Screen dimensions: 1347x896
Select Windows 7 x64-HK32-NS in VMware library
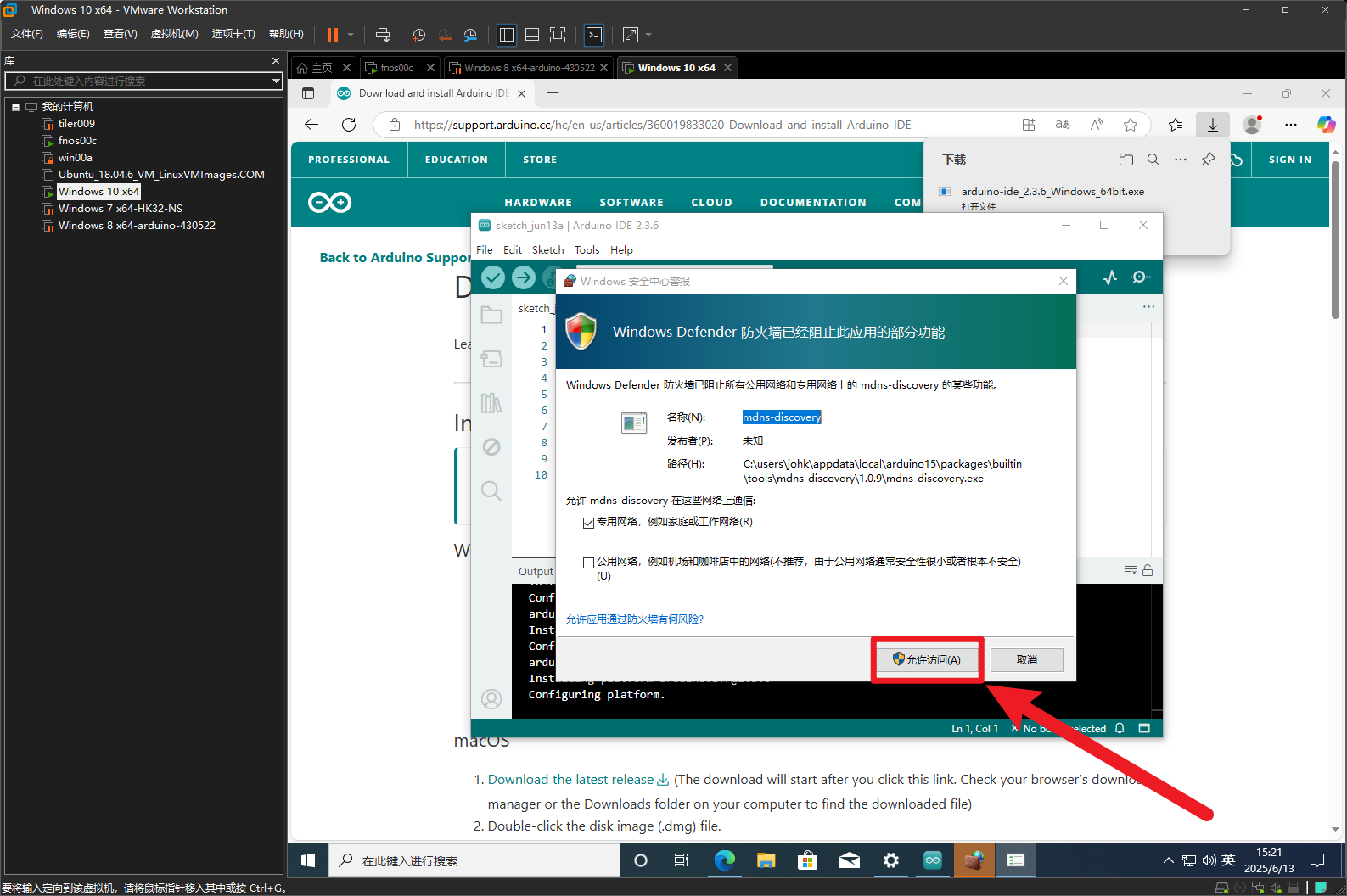(x=120, y=209)
